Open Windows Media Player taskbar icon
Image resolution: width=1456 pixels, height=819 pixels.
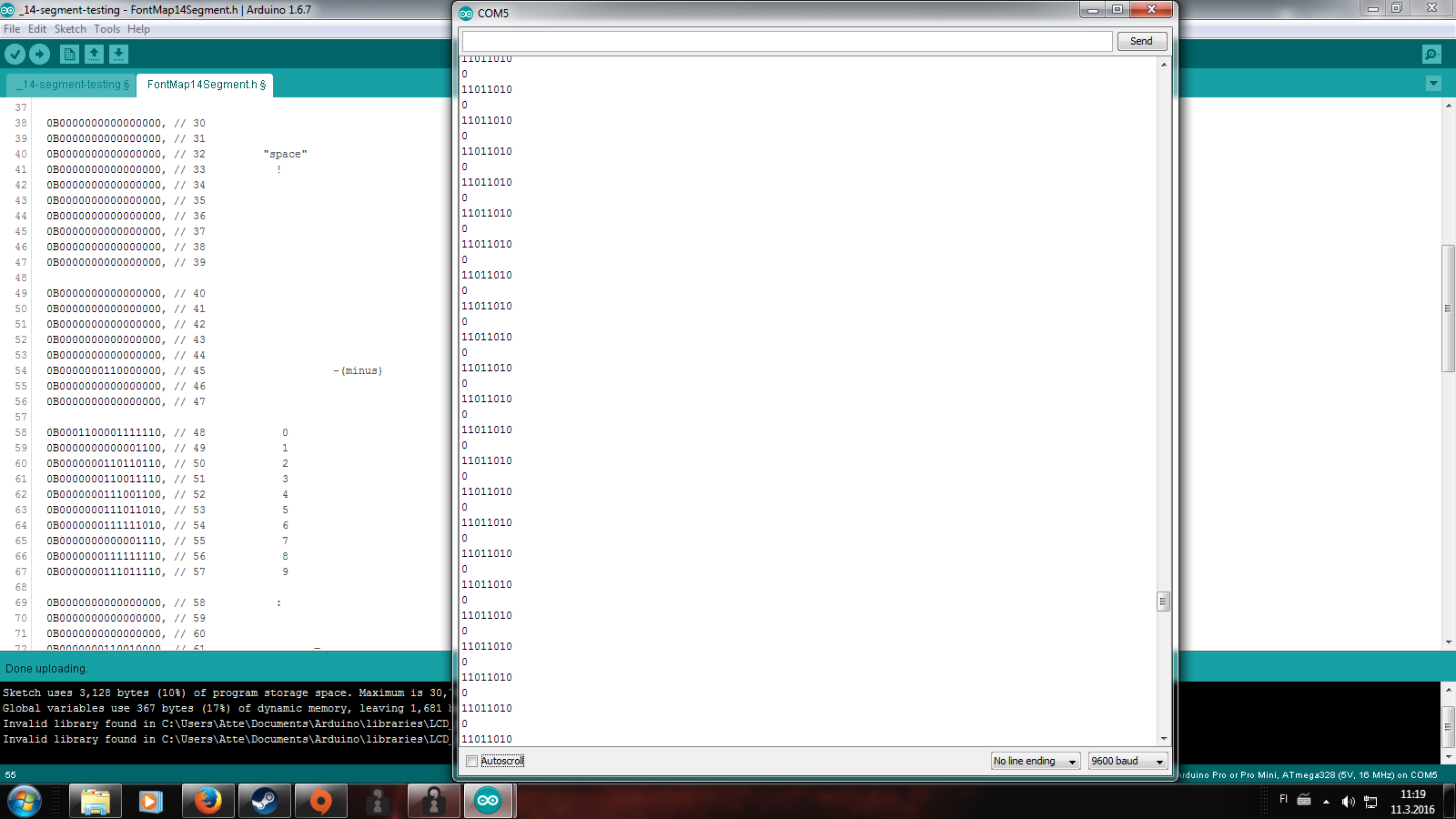click(150, 802)
